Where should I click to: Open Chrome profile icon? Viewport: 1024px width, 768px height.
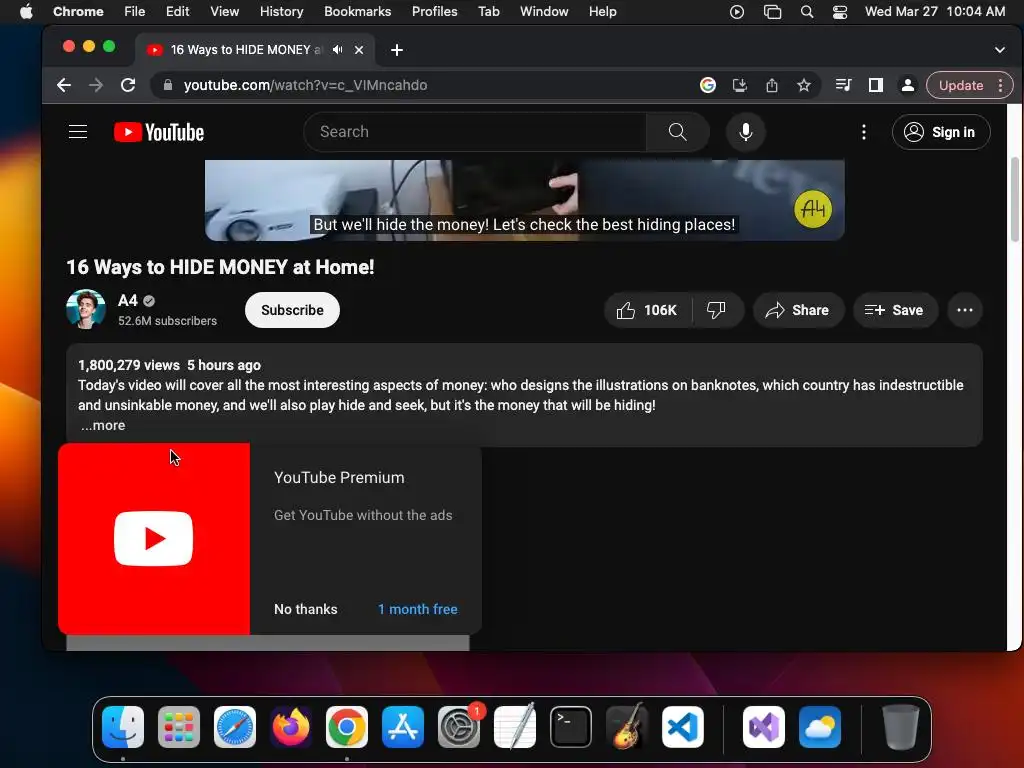[x=907, y=86]
